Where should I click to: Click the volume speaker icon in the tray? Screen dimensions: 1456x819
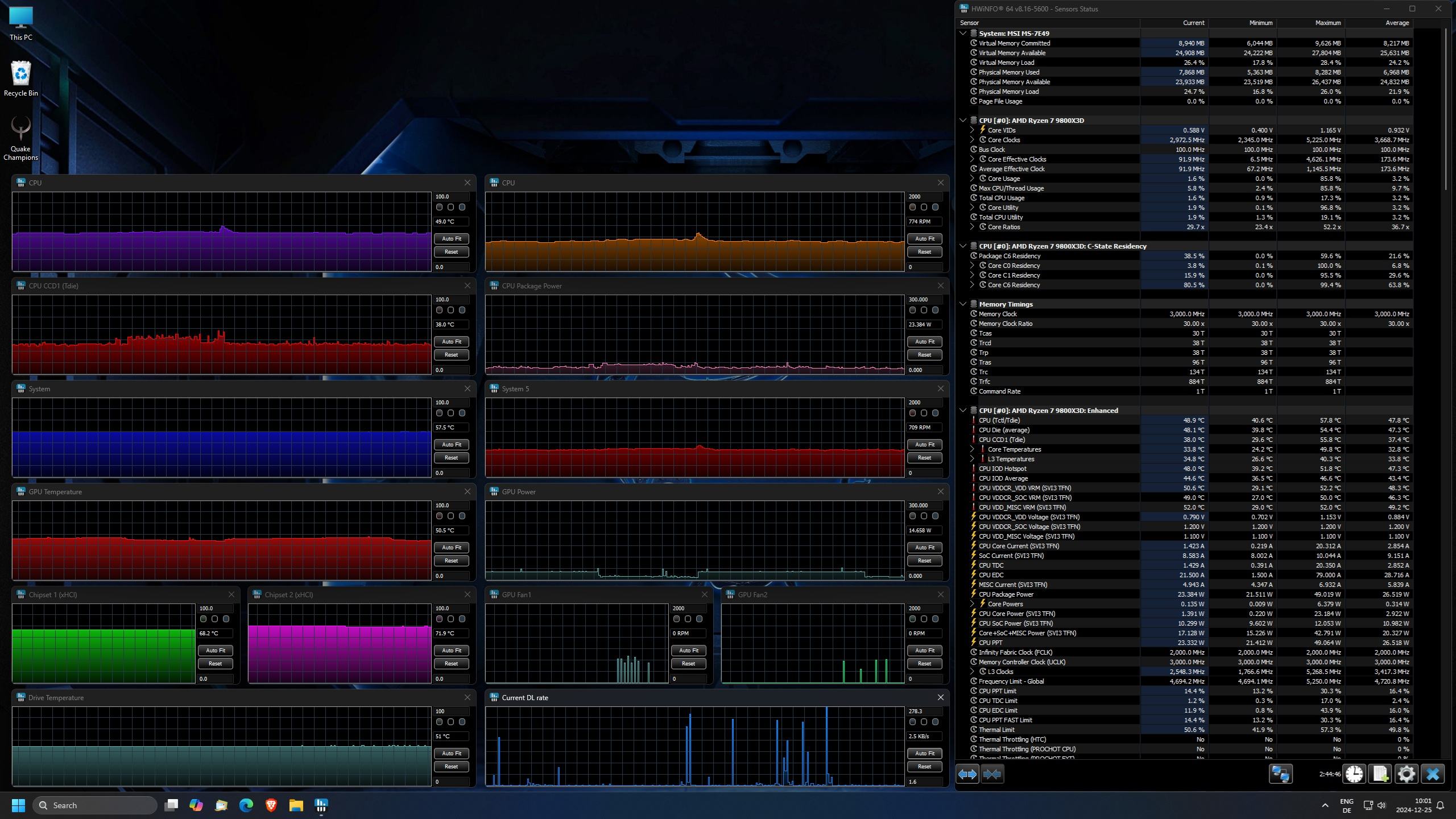[x=1382, y=805]
